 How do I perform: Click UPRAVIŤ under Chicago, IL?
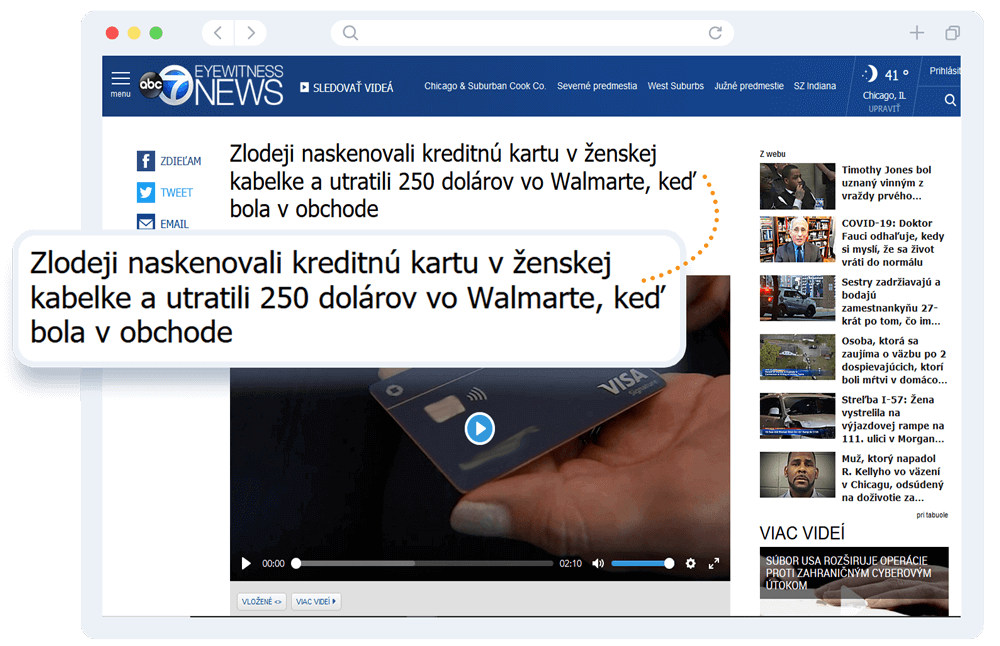[x=884, y=109]
